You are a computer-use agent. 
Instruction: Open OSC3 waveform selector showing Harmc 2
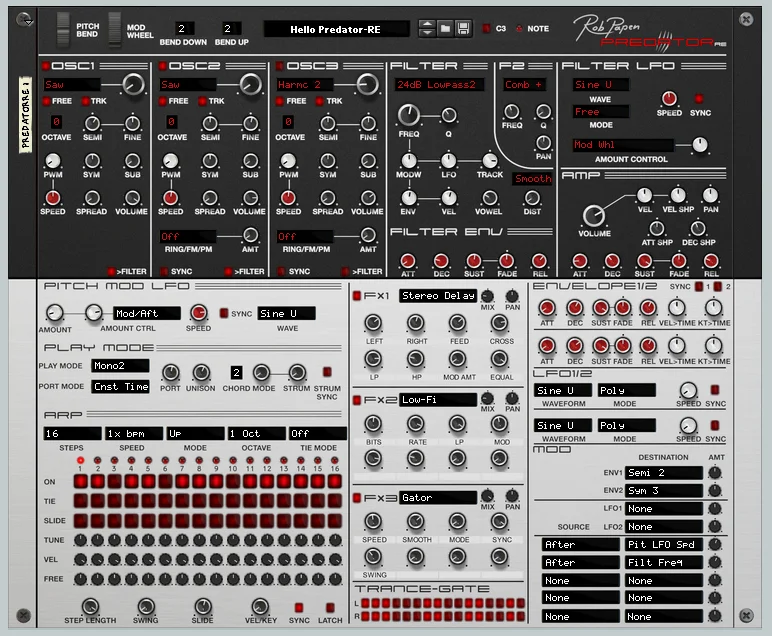[x=305, y=85]
